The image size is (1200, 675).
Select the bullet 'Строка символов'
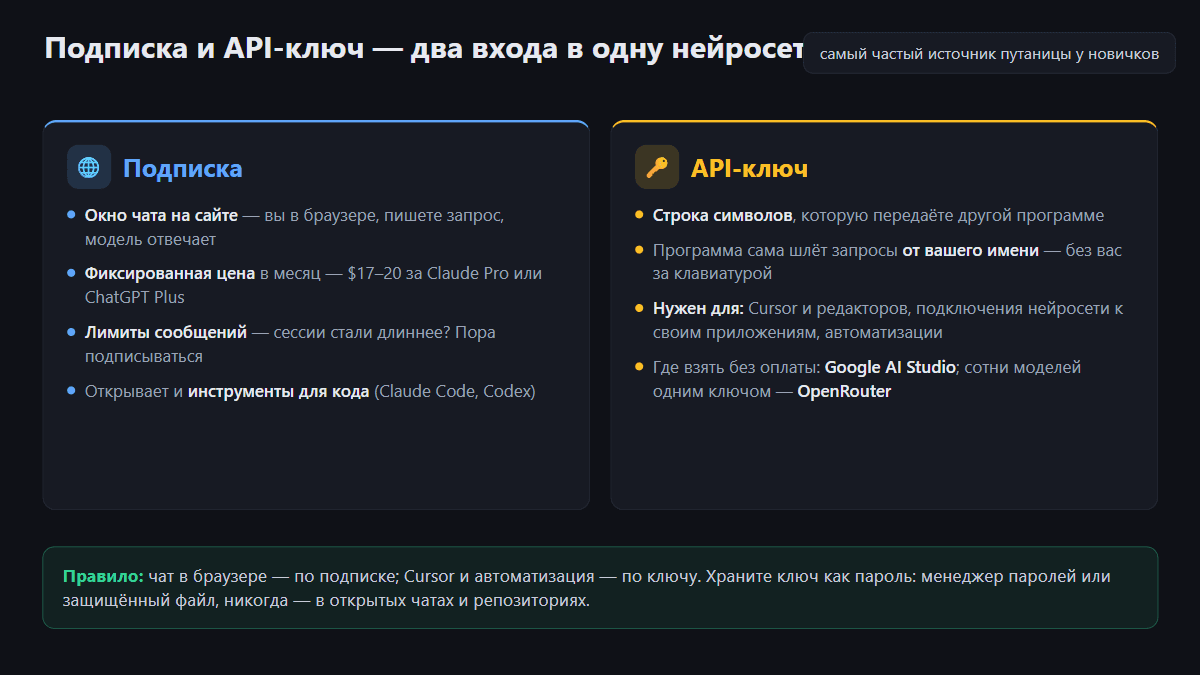click(x=870, y=215)
